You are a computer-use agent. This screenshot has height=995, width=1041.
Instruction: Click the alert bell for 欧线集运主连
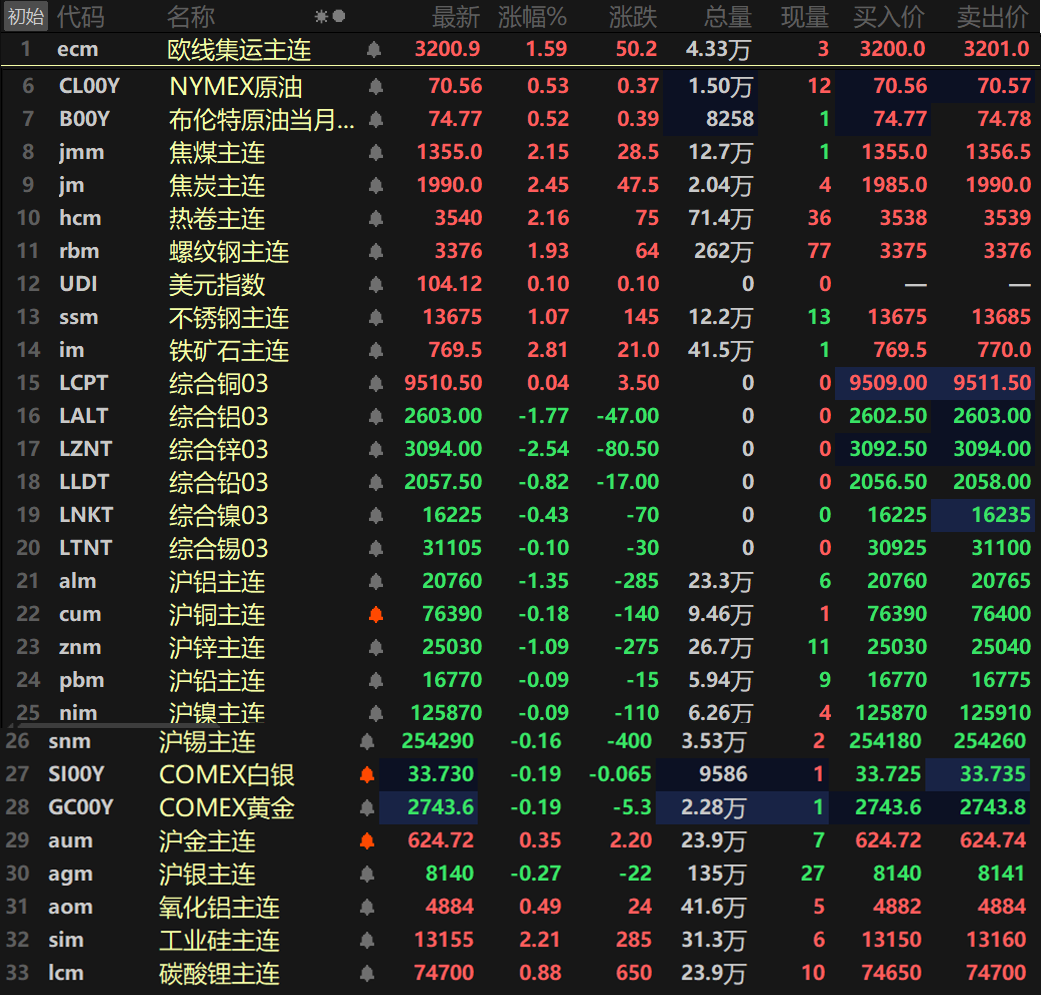(x=374, y=49)
